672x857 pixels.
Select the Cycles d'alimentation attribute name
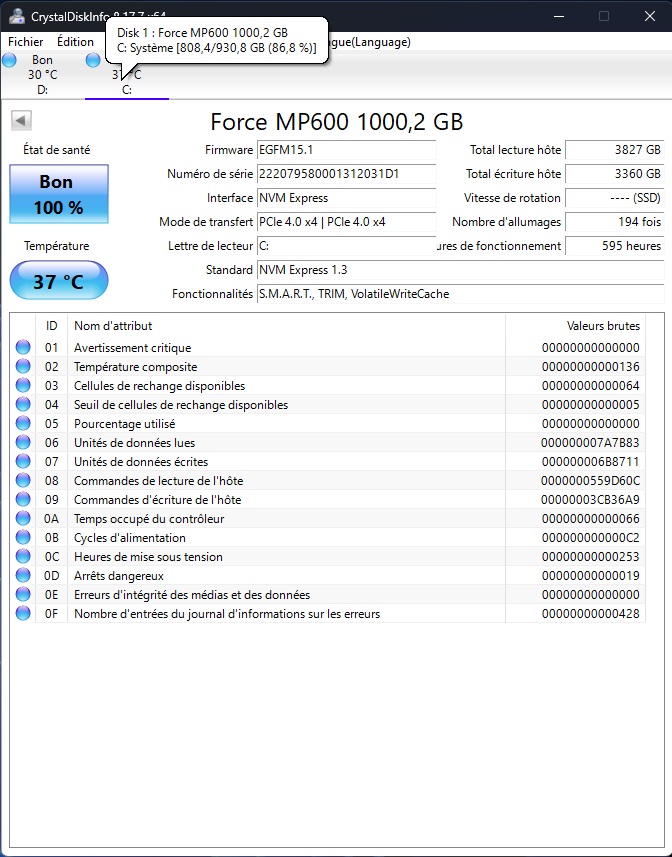tap(129, 538)
